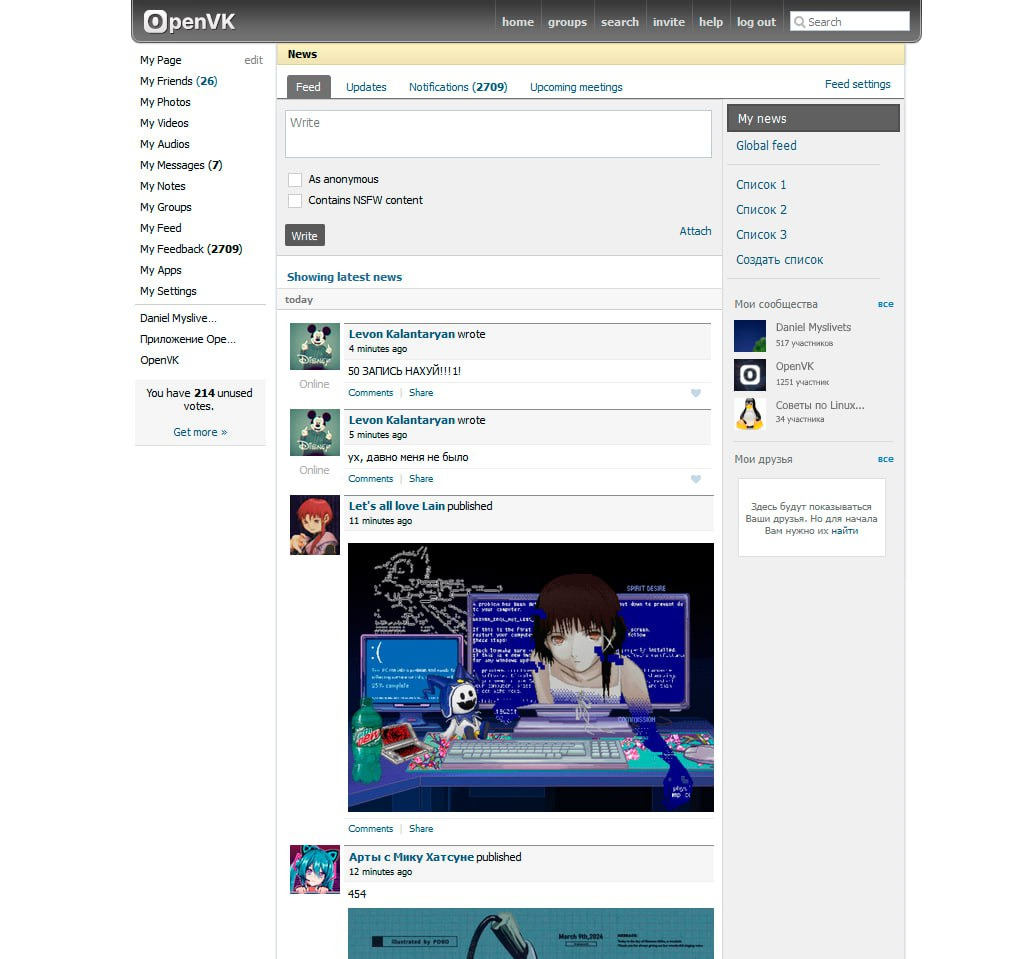Image resolution: width=1033 pixels, height=959 pixels.
Task: Switch to the Feed tab
Action: [308, 87]
